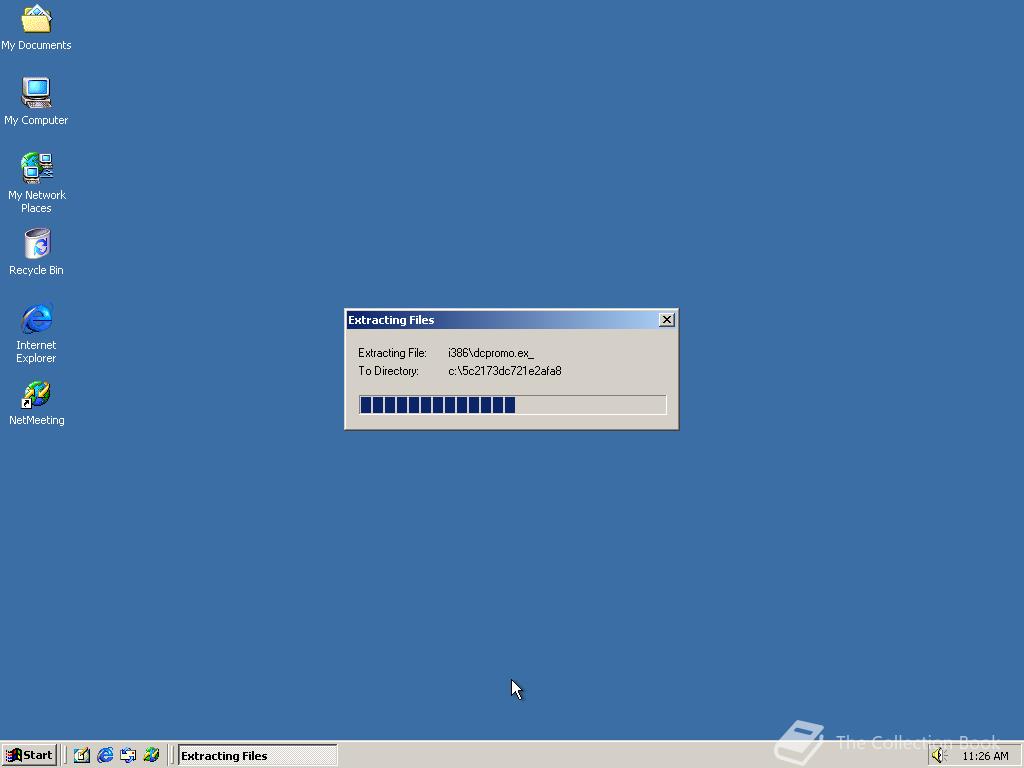Click file name i386\dcpromo.ex_
Screen dimensions: 1024x768
click(x=490, y=353)
